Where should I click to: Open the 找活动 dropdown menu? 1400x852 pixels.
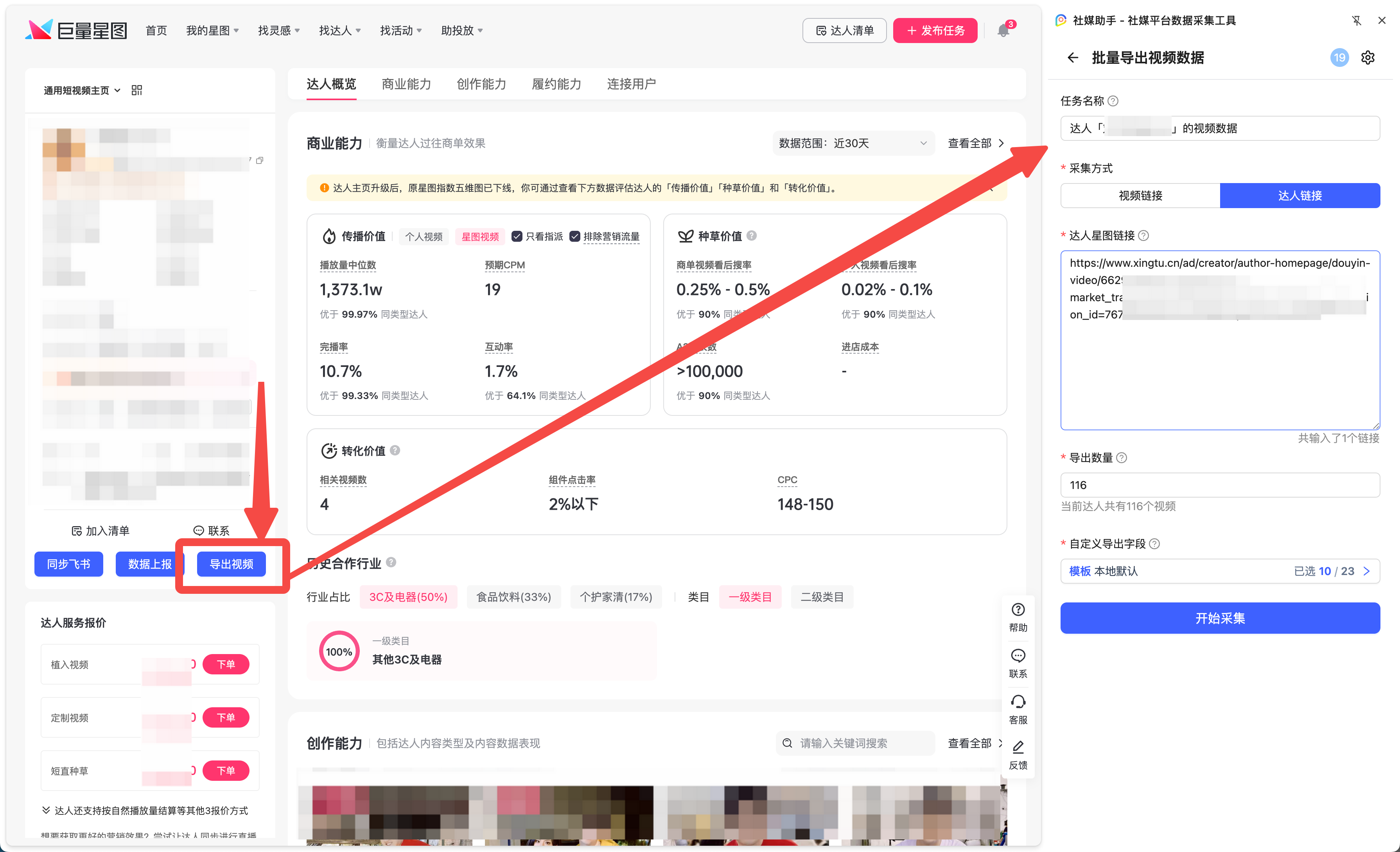(400, 31)
